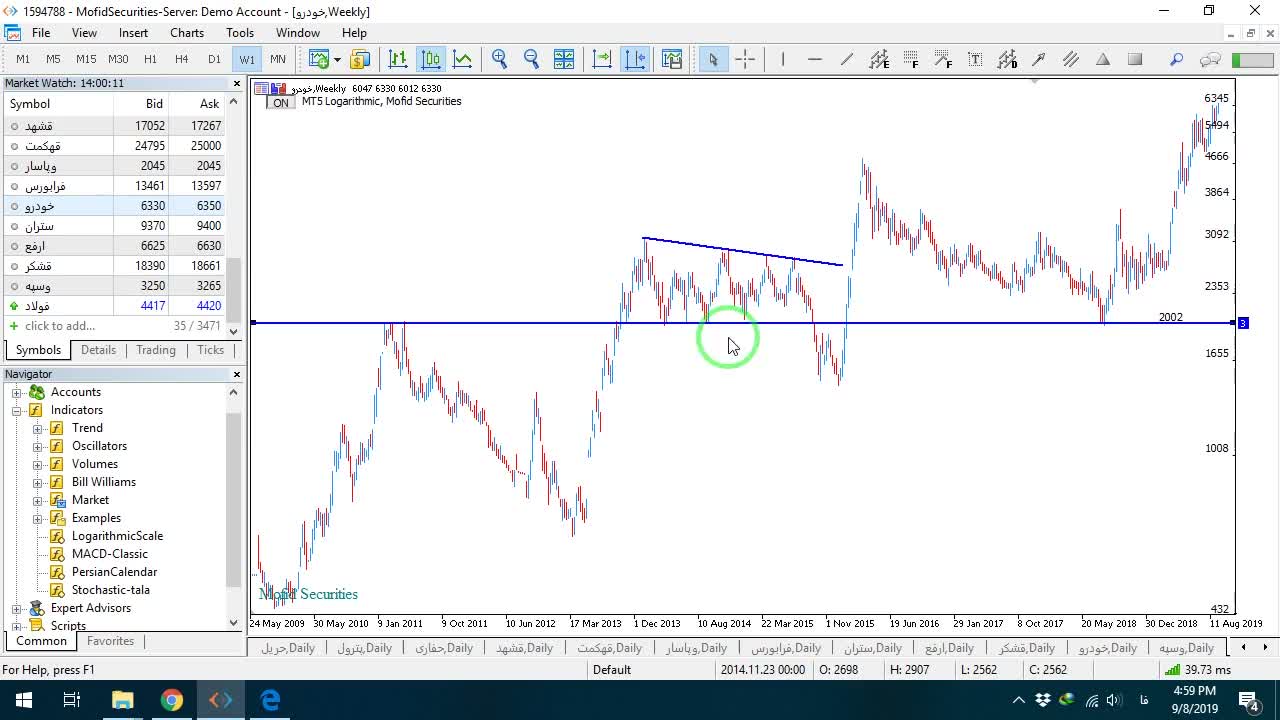Zoom out on the chart
Screen dimensions: 1280x720
532,59
